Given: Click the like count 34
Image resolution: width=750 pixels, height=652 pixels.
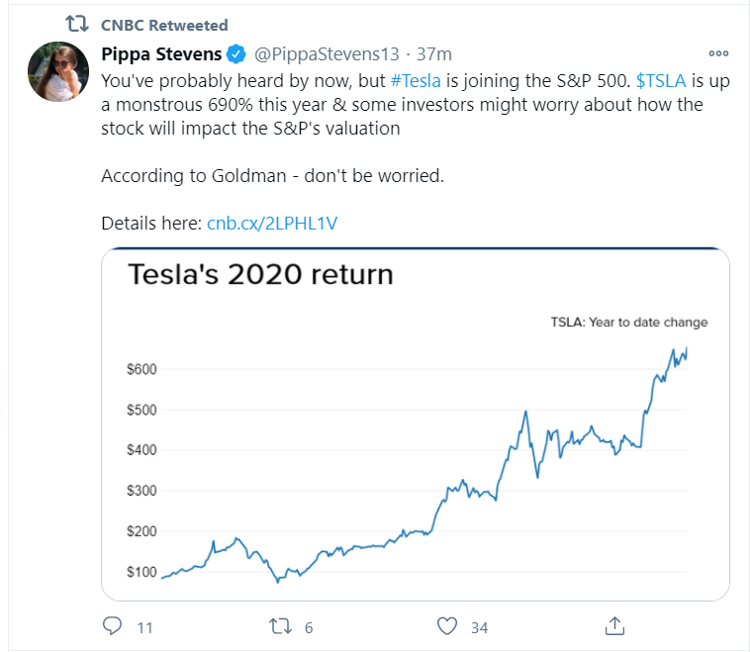Looking at the screenshot, I should [x=479, y=628].
